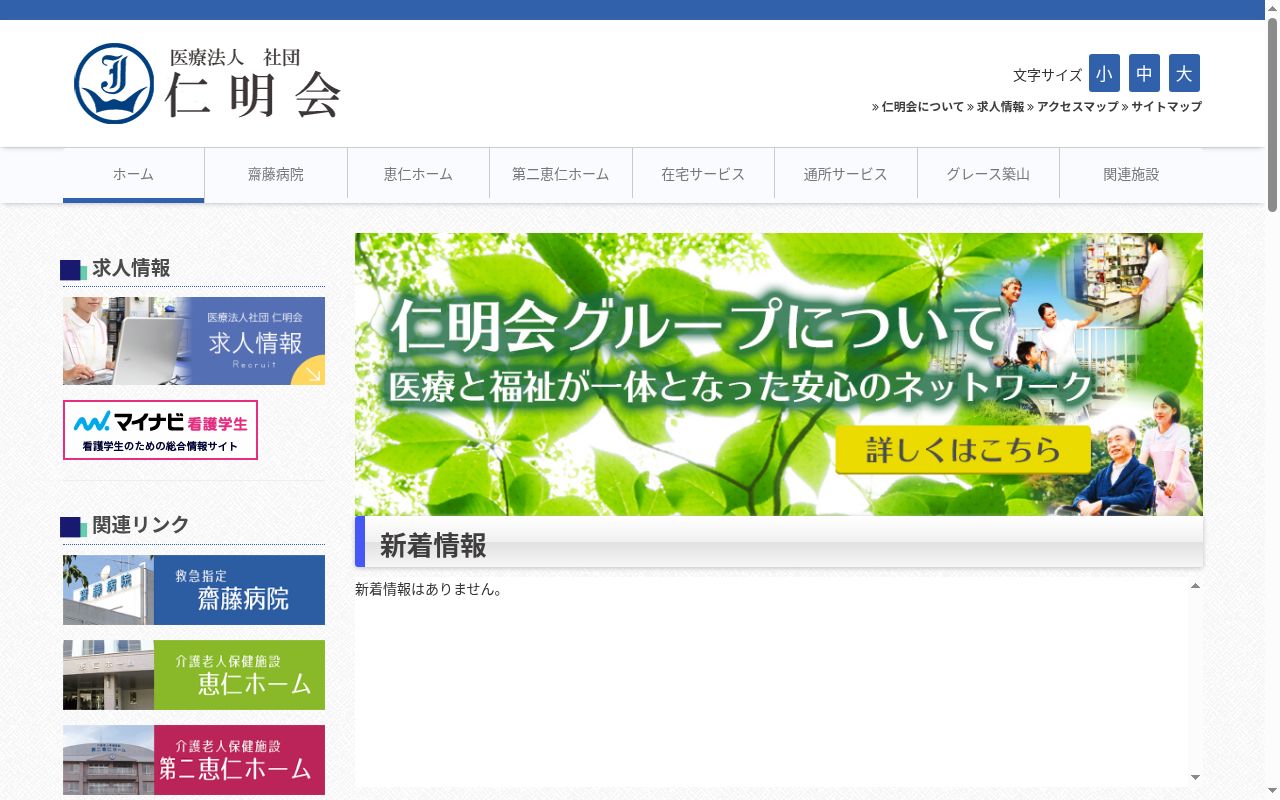Open the 恵仁ホーム navigation tab
Image resolution: width=1280 pixels, height=800 pixels.
[418, 175]
